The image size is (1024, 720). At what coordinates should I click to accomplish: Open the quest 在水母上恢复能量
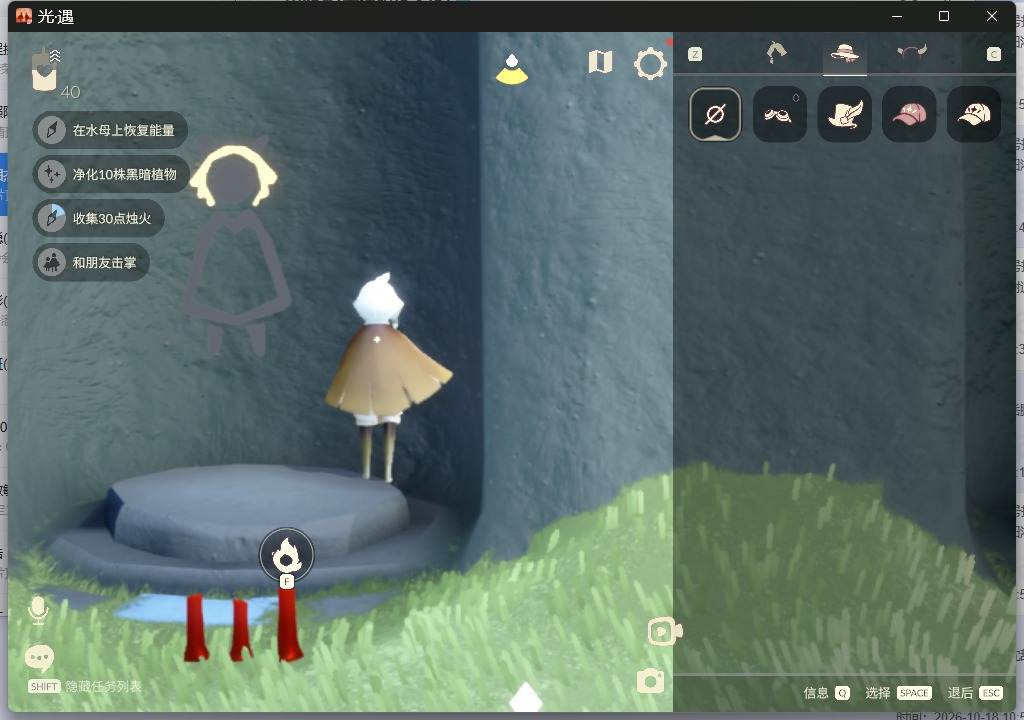pos(110,129)
